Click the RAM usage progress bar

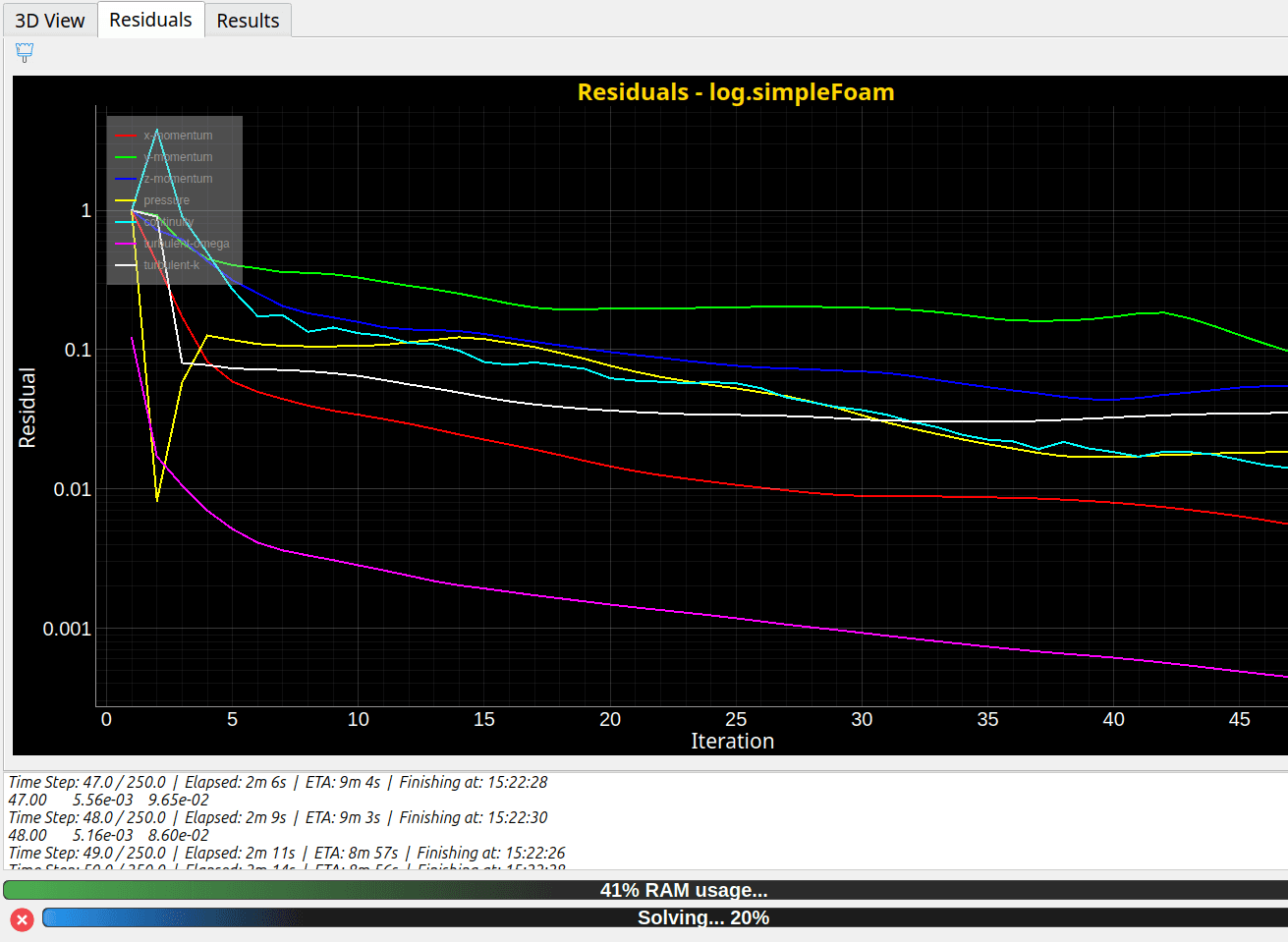645,890
